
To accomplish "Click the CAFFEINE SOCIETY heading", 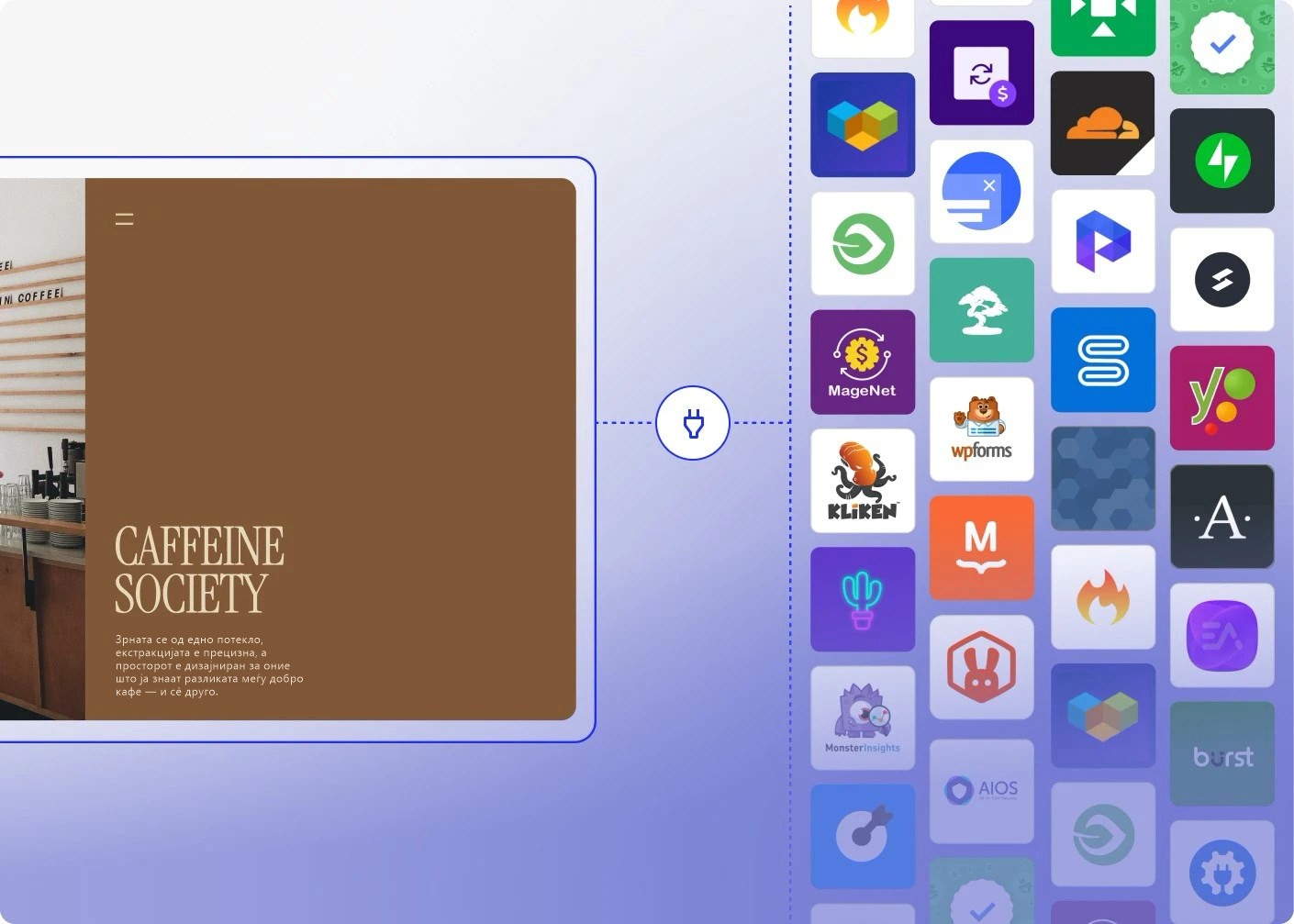I will point(199,569).
